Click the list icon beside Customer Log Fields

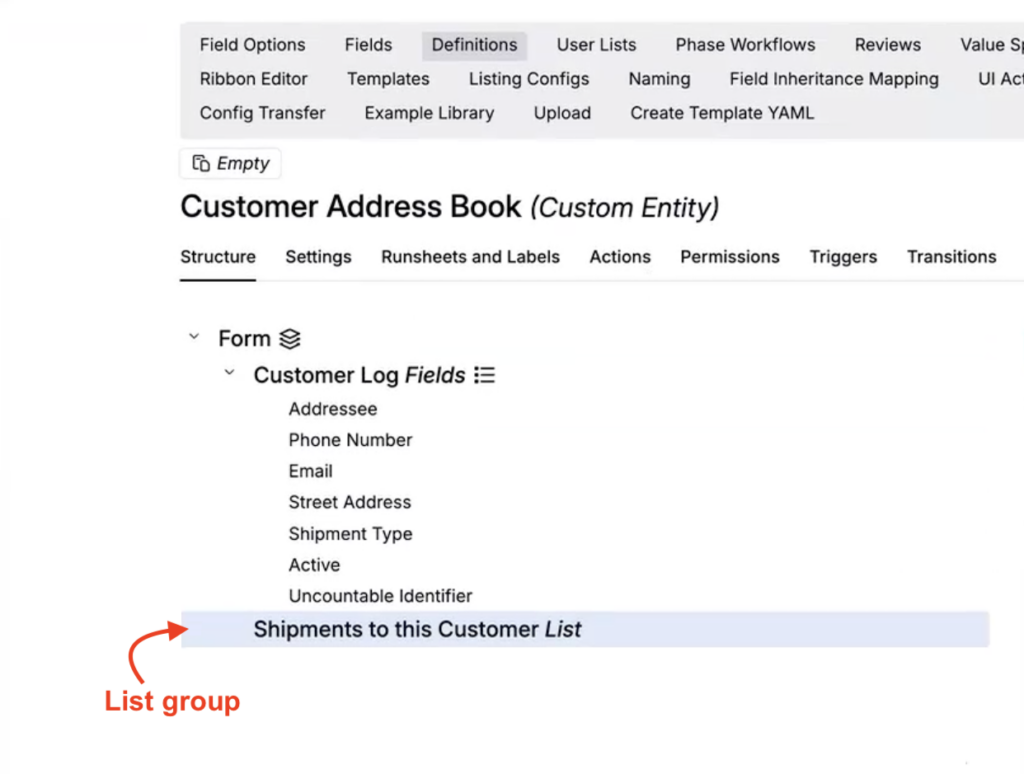485,375
